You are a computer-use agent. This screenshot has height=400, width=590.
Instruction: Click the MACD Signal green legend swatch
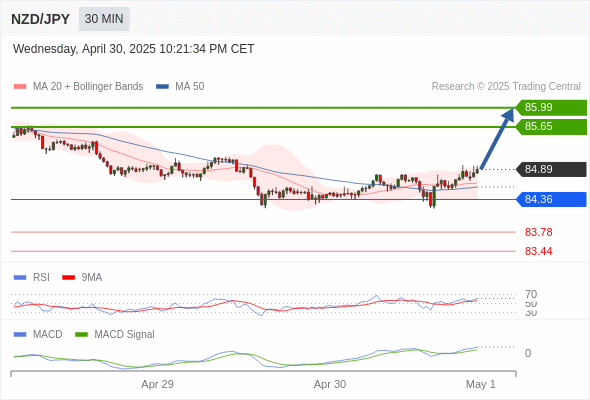(81, 335)
